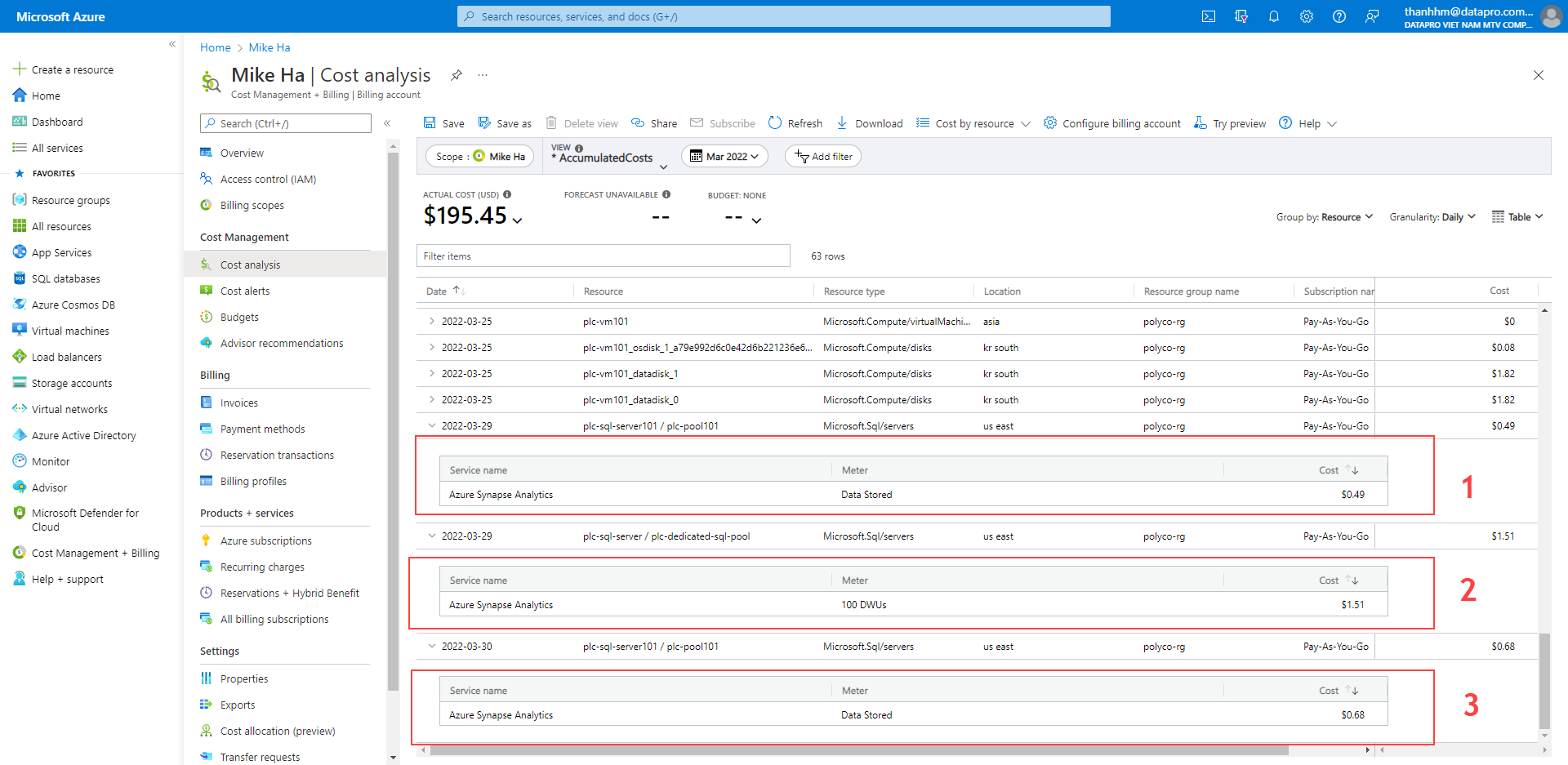Refresh the cost analysis data
This screenshot has width=1568, height=765.
click(x=794, y=122)
